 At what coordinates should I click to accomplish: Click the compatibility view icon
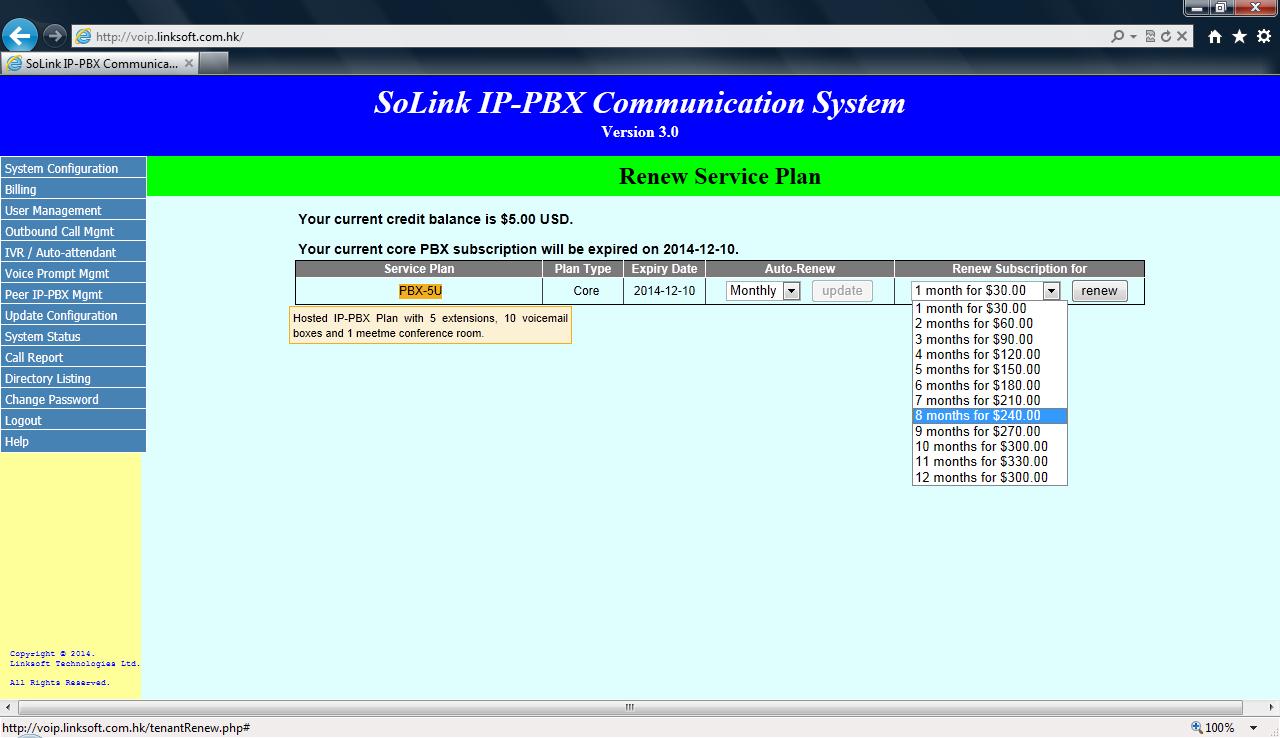(x=1150, y=36)
